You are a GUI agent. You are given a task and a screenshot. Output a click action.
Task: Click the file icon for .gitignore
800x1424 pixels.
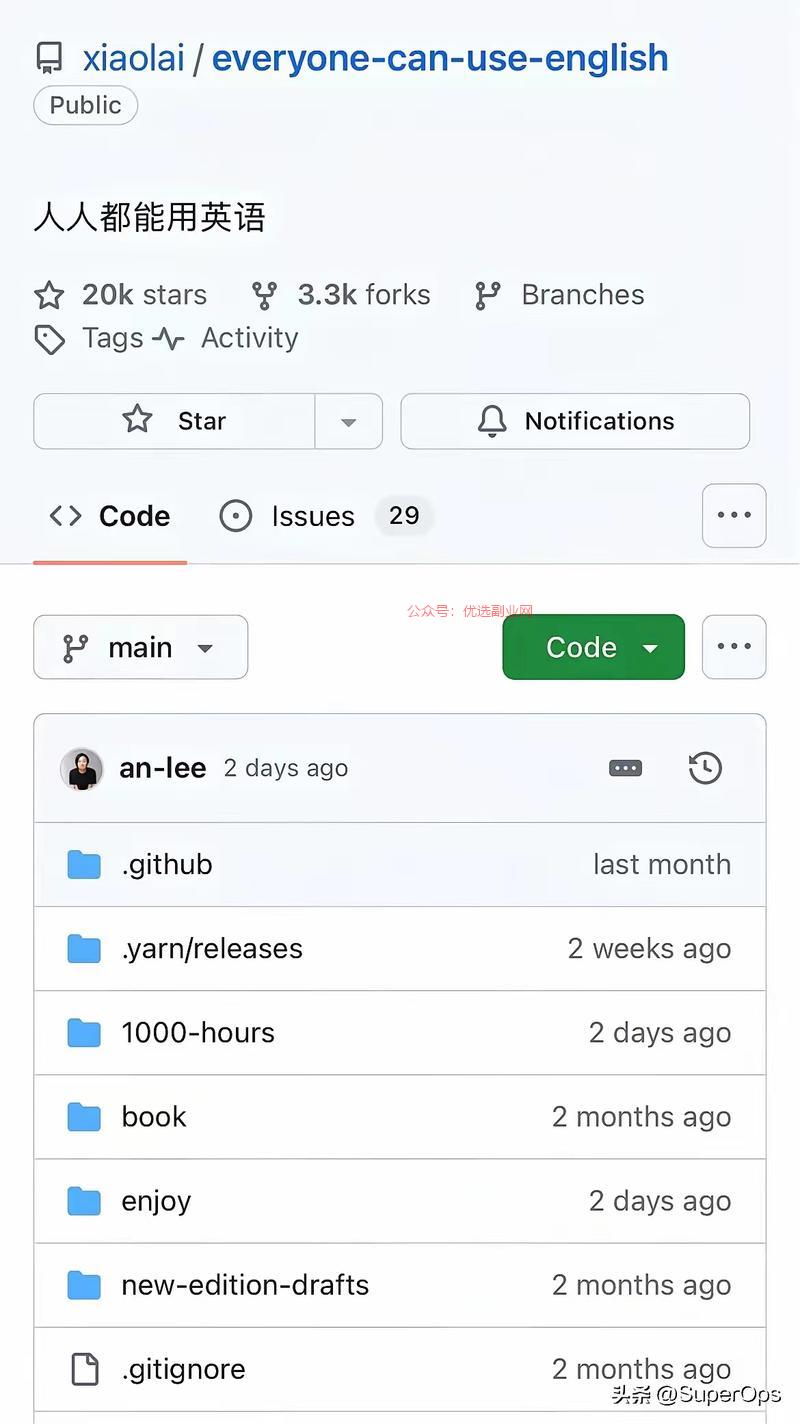click(x=84, y=1369)
